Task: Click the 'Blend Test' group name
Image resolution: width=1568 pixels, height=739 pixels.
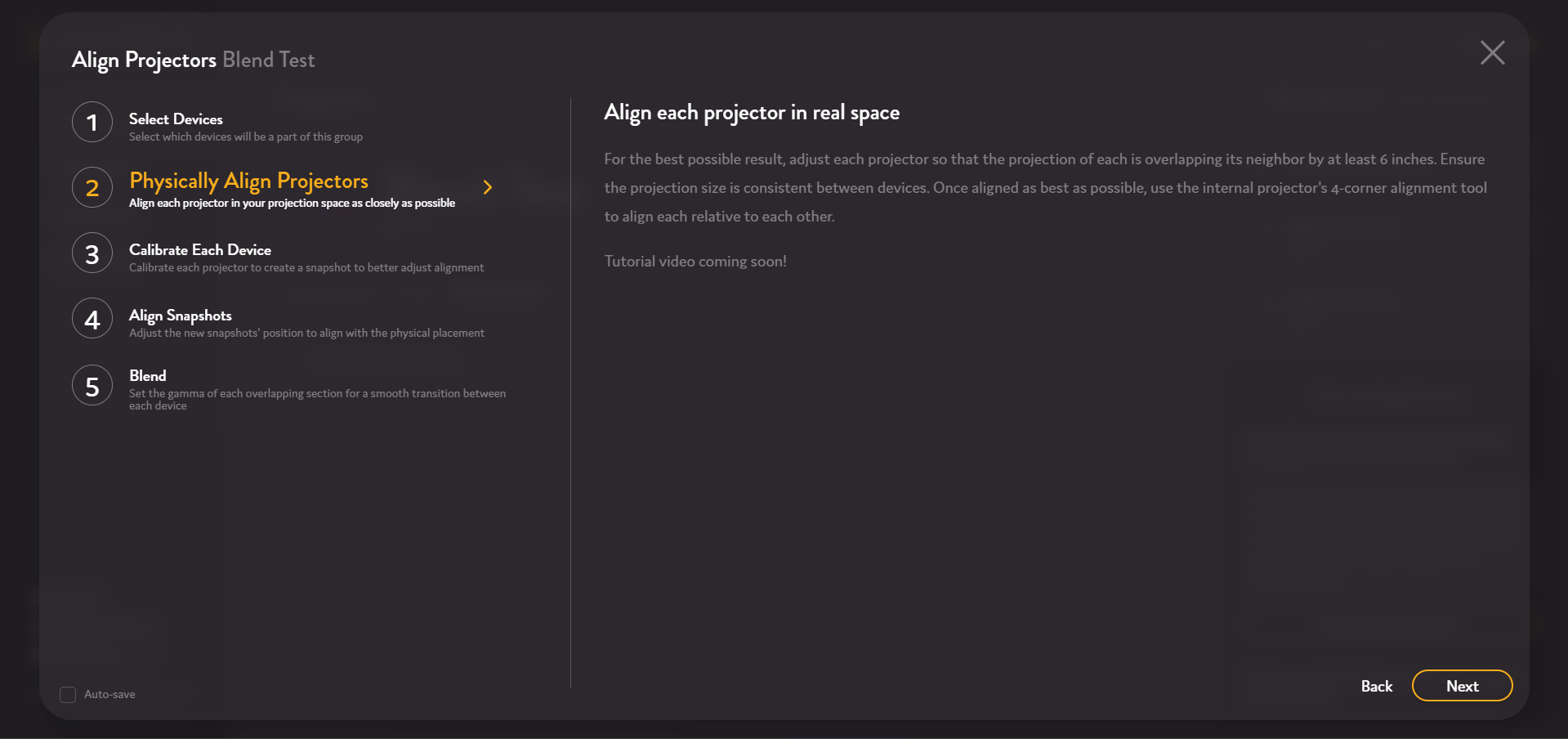Action: click(x=269, y=60)
